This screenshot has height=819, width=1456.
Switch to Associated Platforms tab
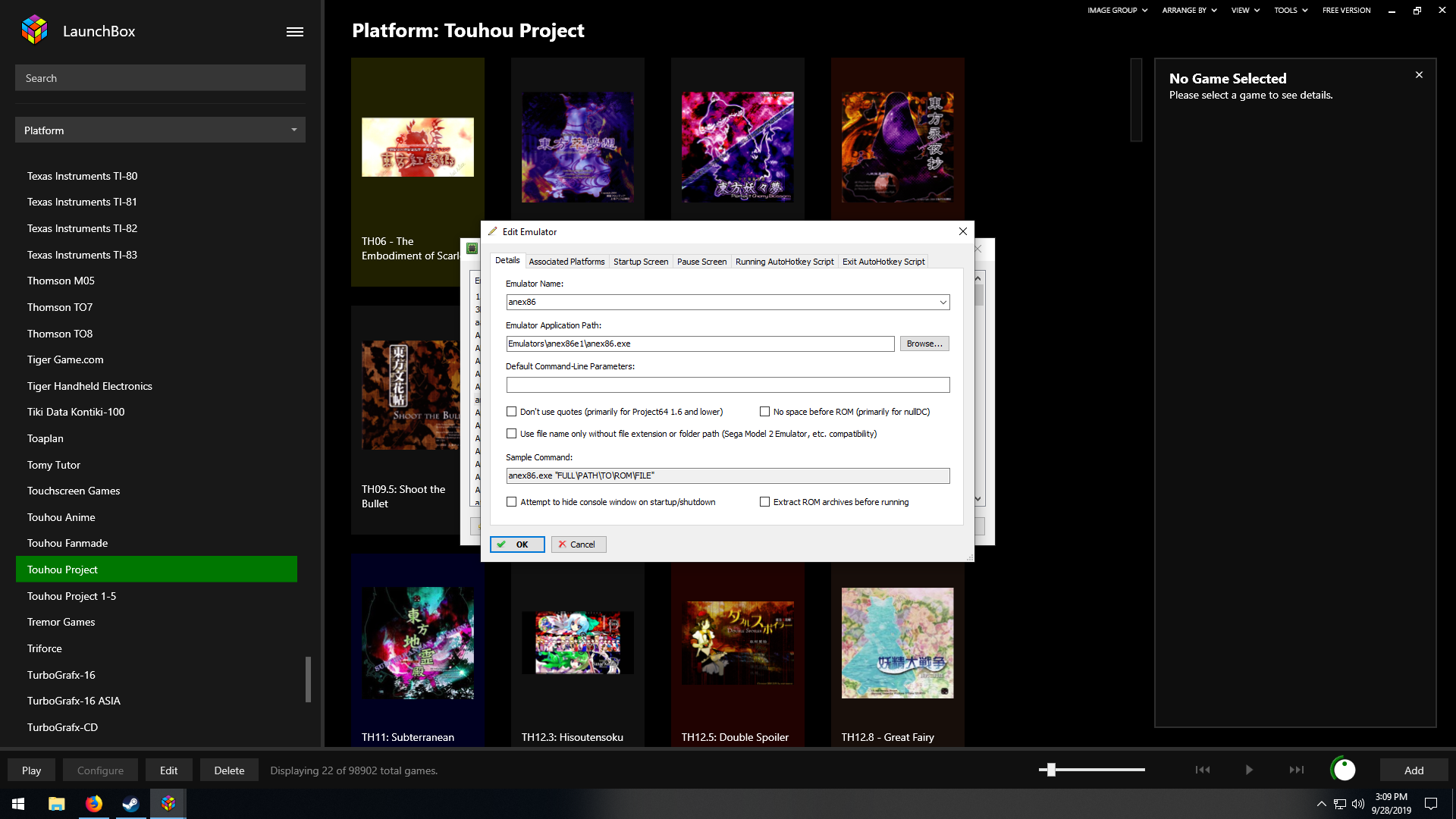566,262
